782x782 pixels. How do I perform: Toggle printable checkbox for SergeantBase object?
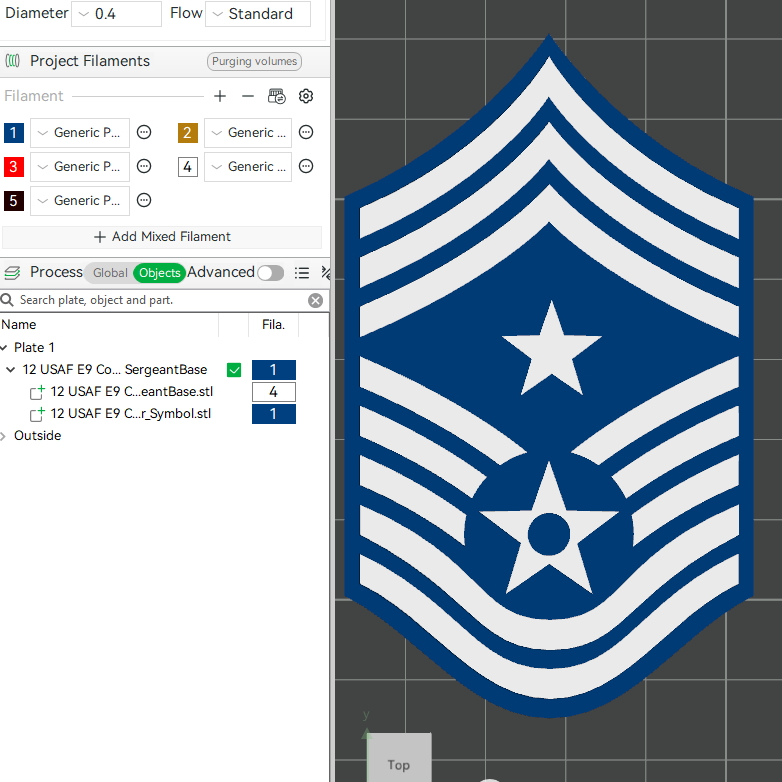(234, 370)
